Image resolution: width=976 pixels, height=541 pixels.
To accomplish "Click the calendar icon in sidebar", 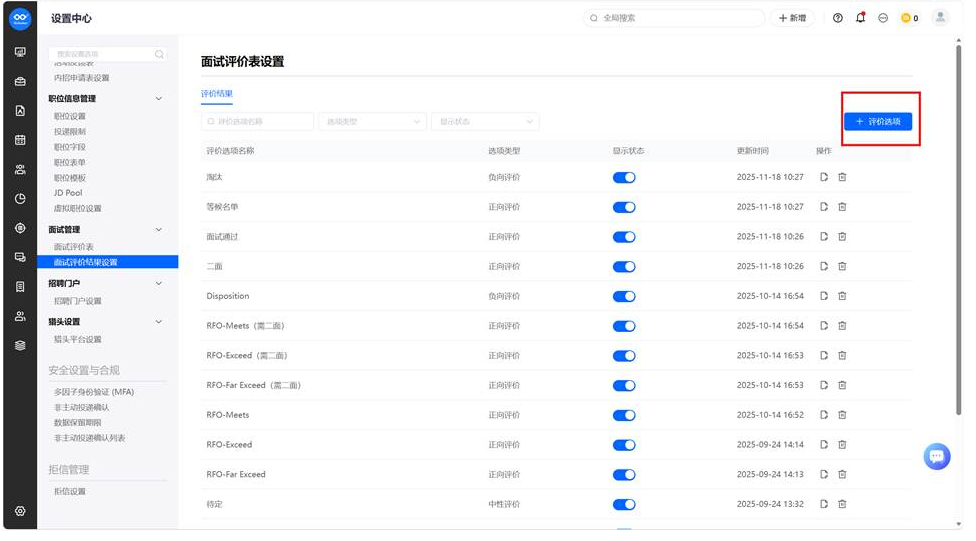I will click(20, 140).
